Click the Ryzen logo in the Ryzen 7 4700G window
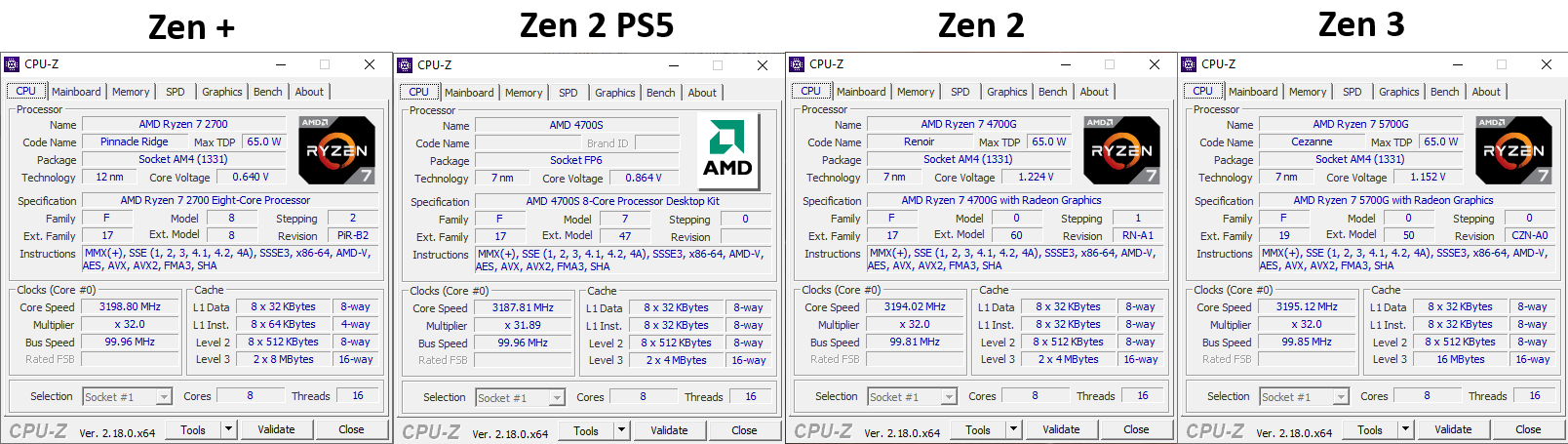This screenshot has height=444, width=1568. point(1121,150)
